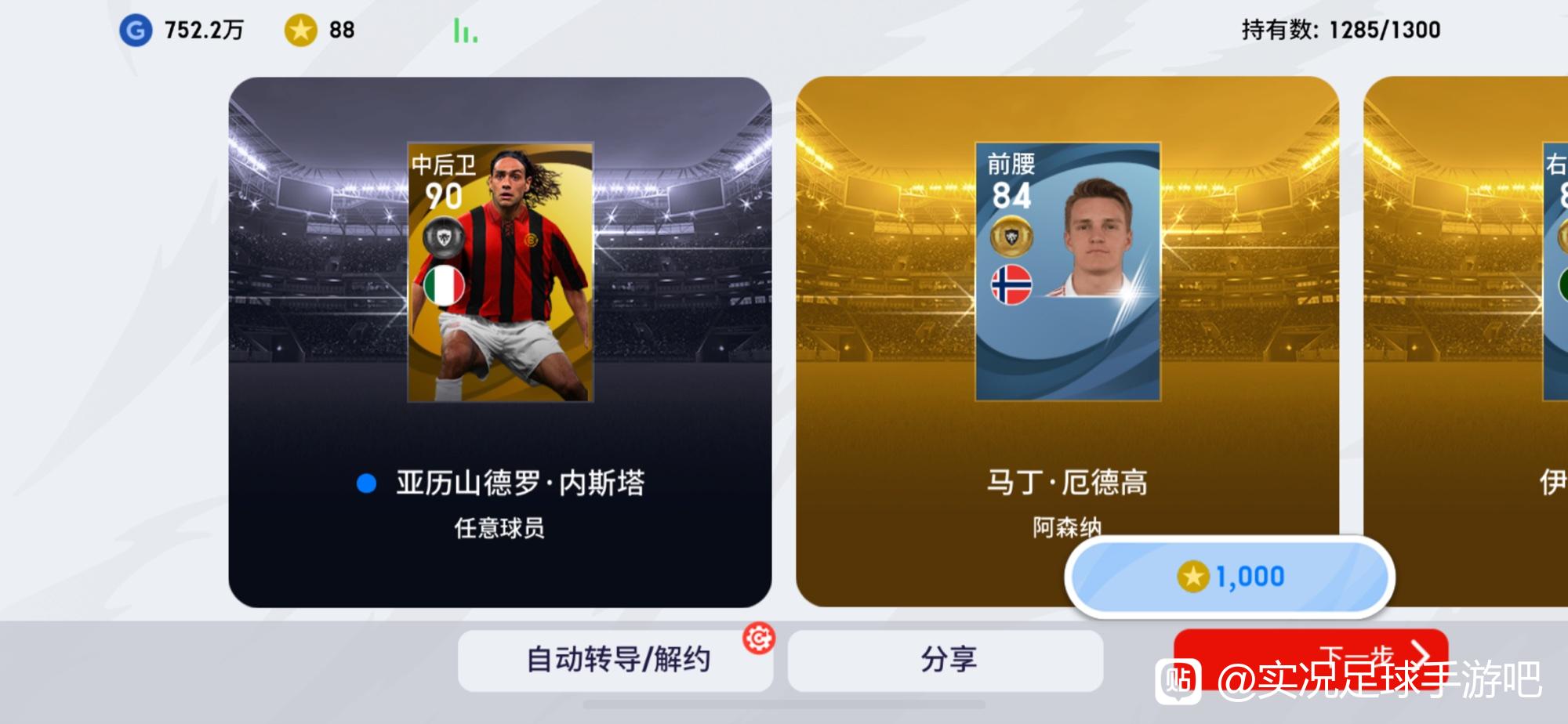The width and height of the screenshot is (1568, 724).
Task: Tap the Italy flag on Nesta's card
Action: click(444, 286)
